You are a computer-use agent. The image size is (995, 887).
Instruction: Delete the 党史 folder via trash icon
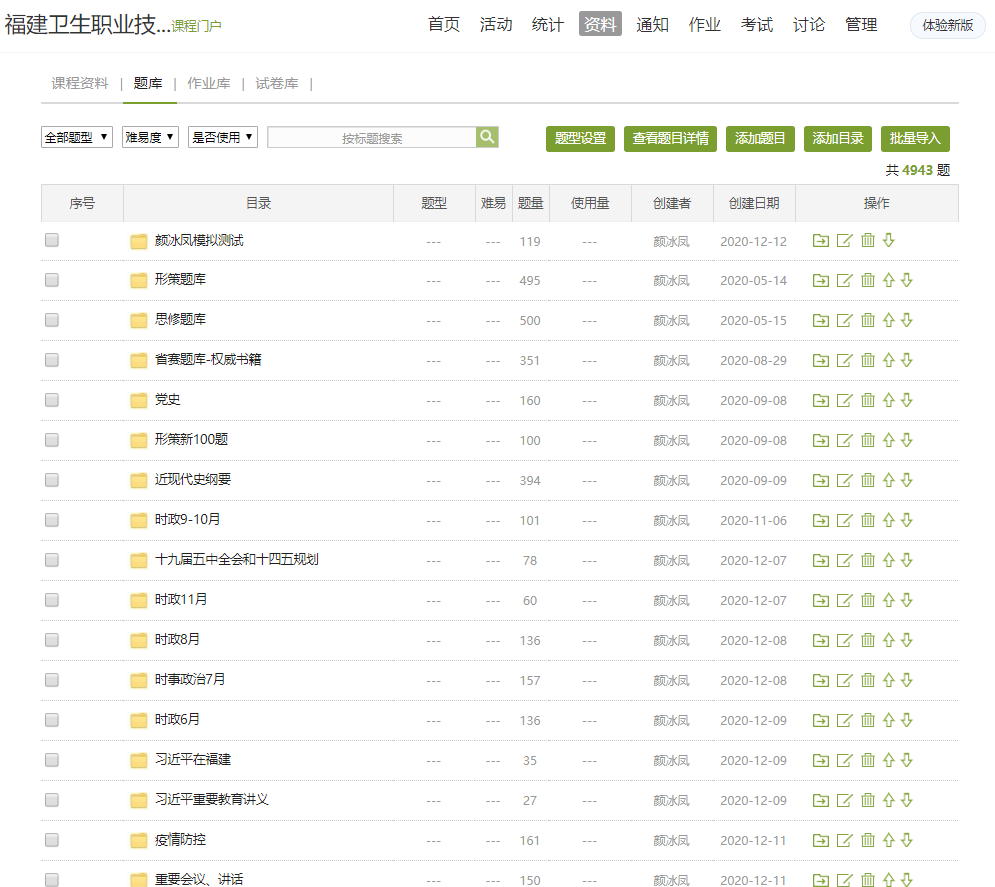tap(868, 400)
